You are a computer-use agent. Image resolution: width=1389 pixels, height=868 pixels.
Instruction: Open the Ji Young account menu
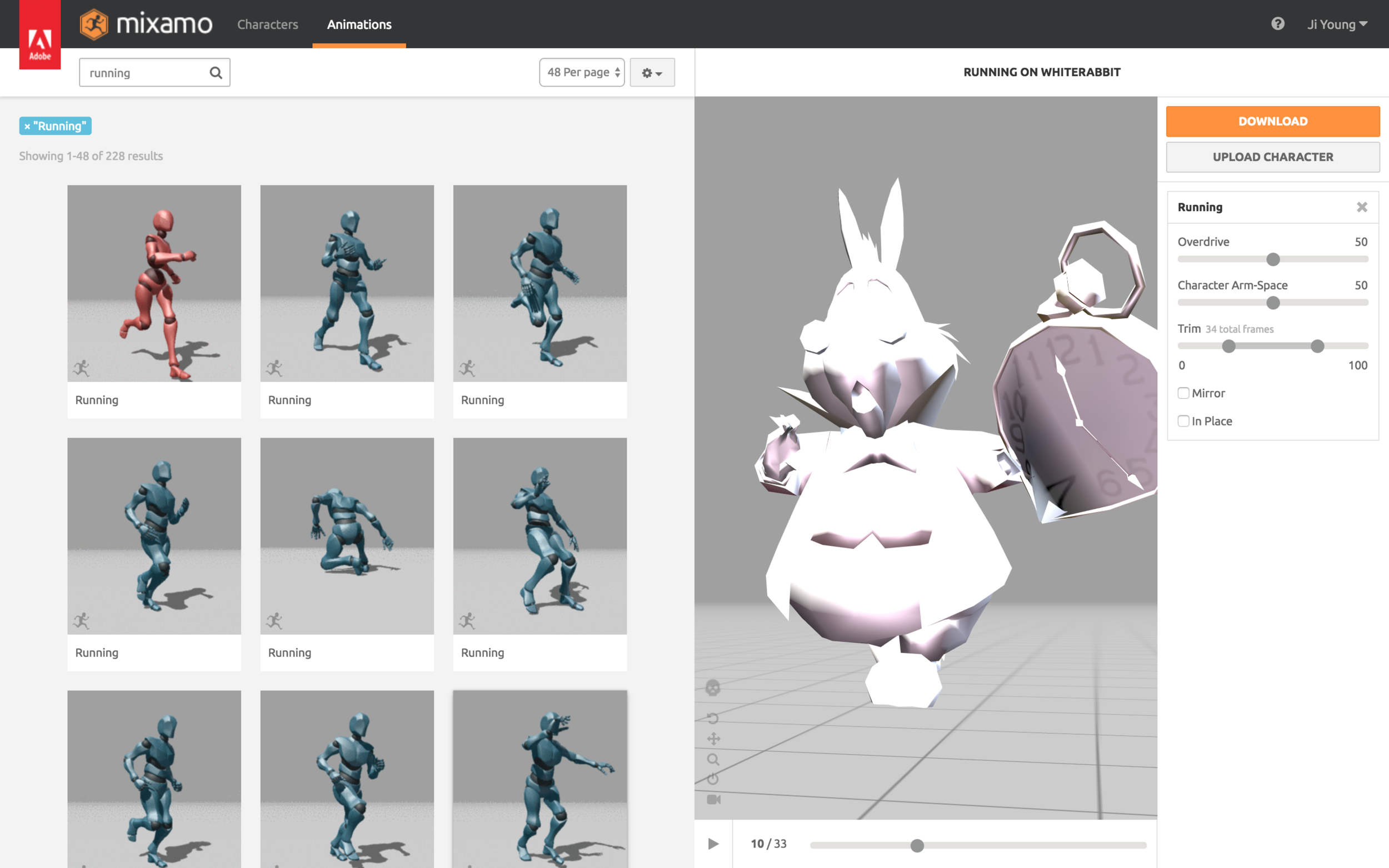1337,24
